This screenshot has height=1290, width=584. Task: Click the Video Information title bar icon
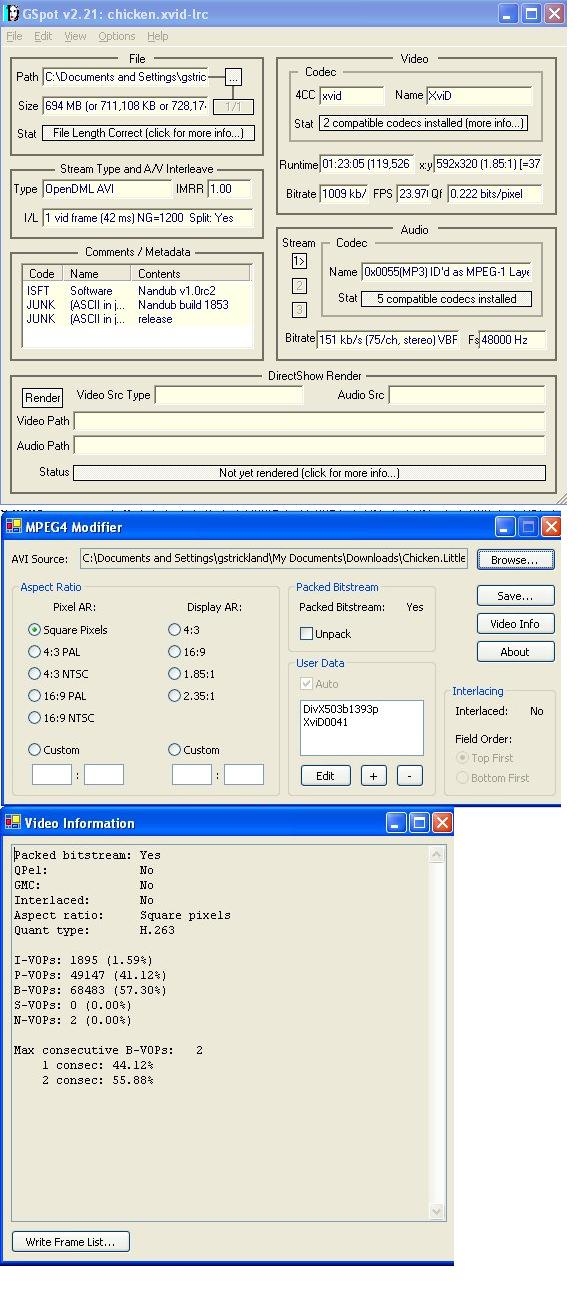tap(13, 823)
